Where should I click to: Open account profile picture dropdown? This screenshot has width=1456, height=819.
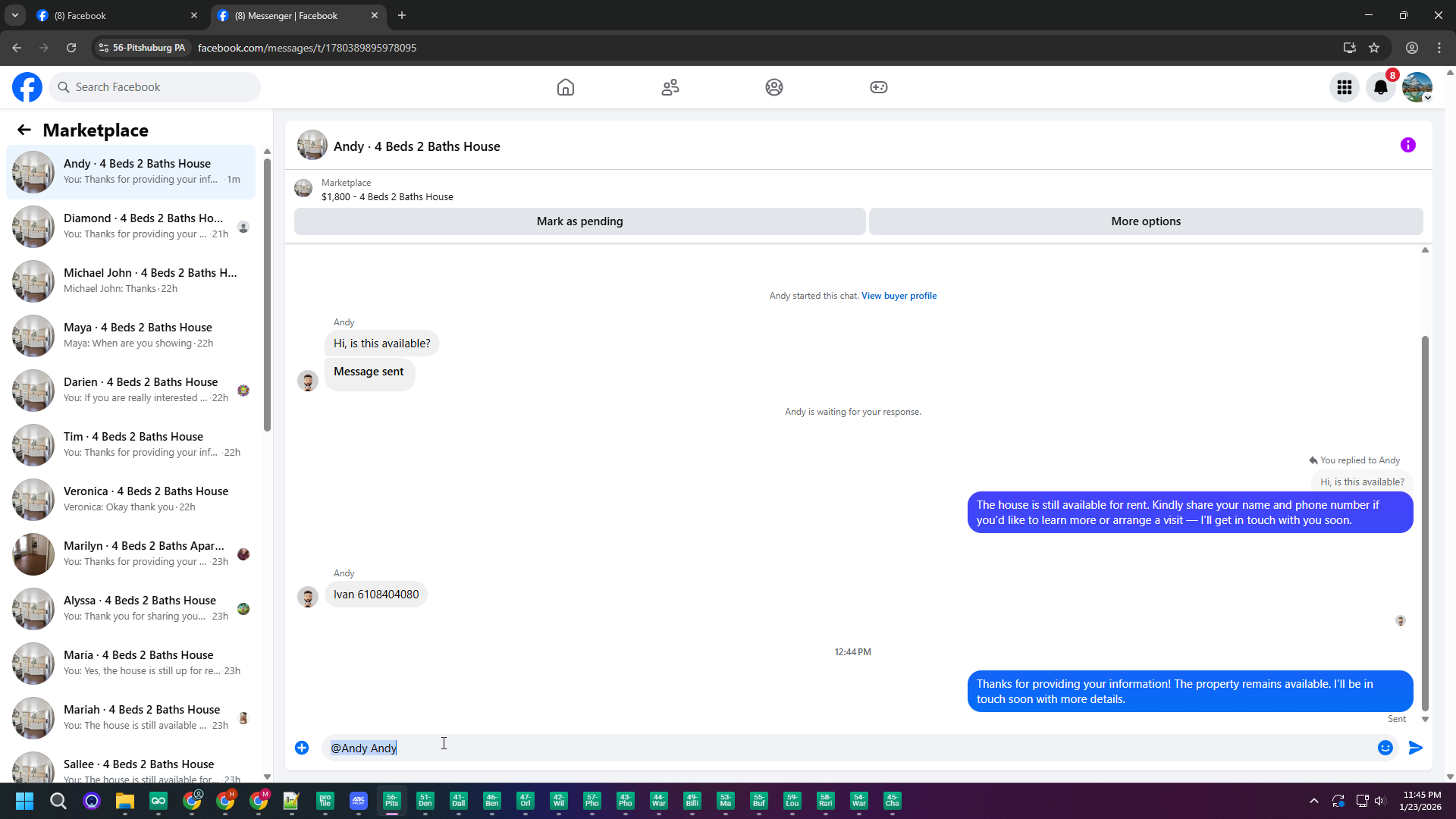click(x=1417, y=87)
